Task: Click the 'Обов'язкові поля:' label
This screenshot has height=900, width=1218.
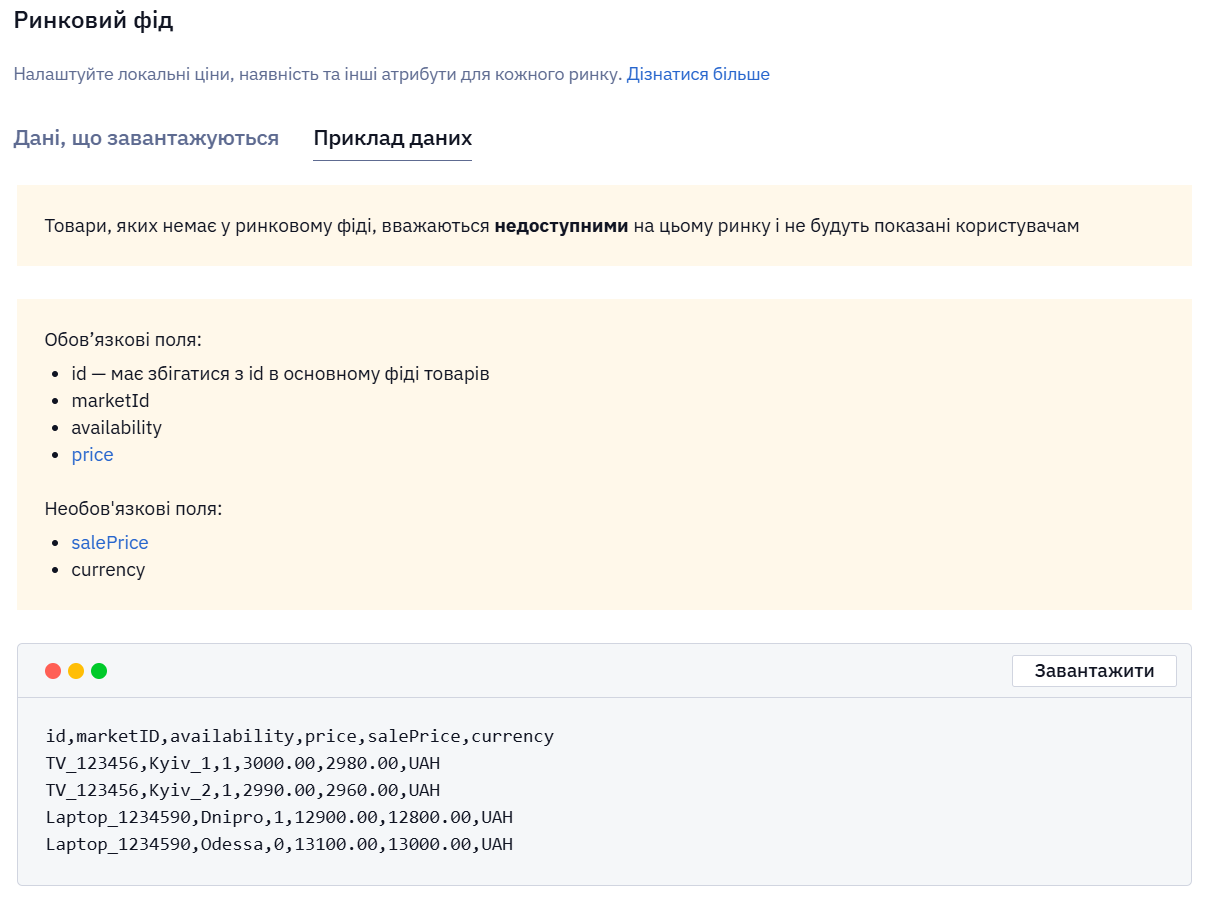Action: pos(123,340)
